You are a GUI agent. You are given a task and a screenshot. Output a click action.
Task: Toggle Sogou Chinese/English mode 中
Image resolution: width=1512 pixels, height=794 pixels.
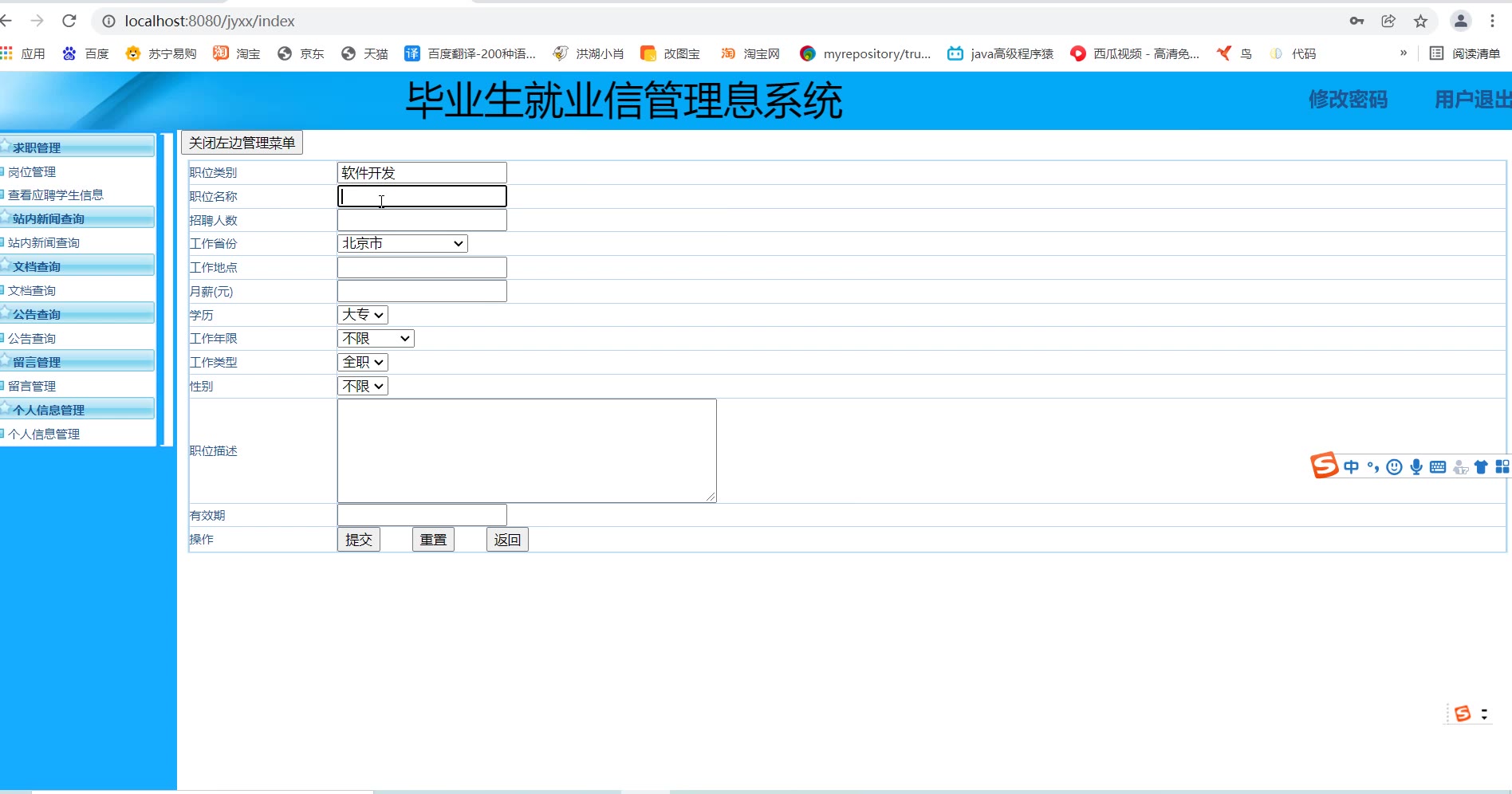[x=1351, y=467]
